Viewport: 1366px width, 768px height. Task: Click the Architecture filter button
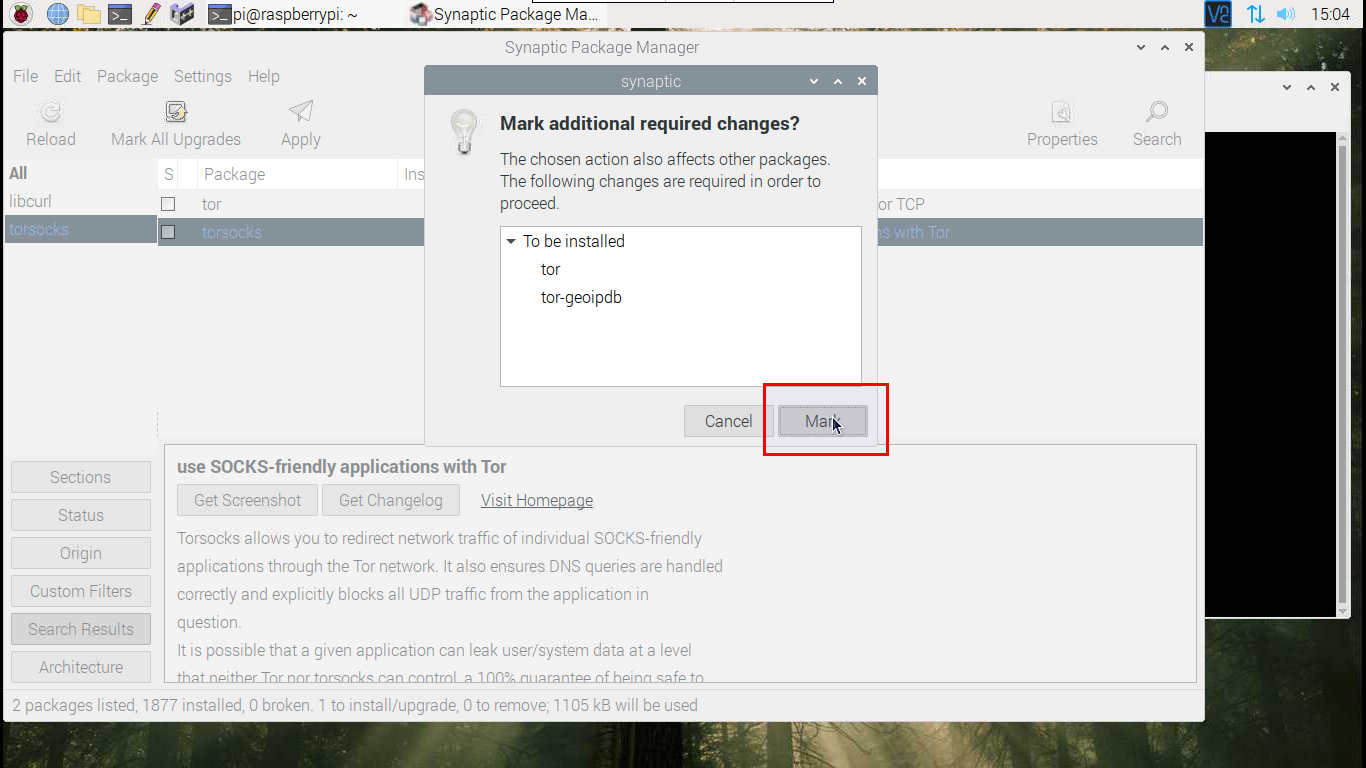pos(81,667)
